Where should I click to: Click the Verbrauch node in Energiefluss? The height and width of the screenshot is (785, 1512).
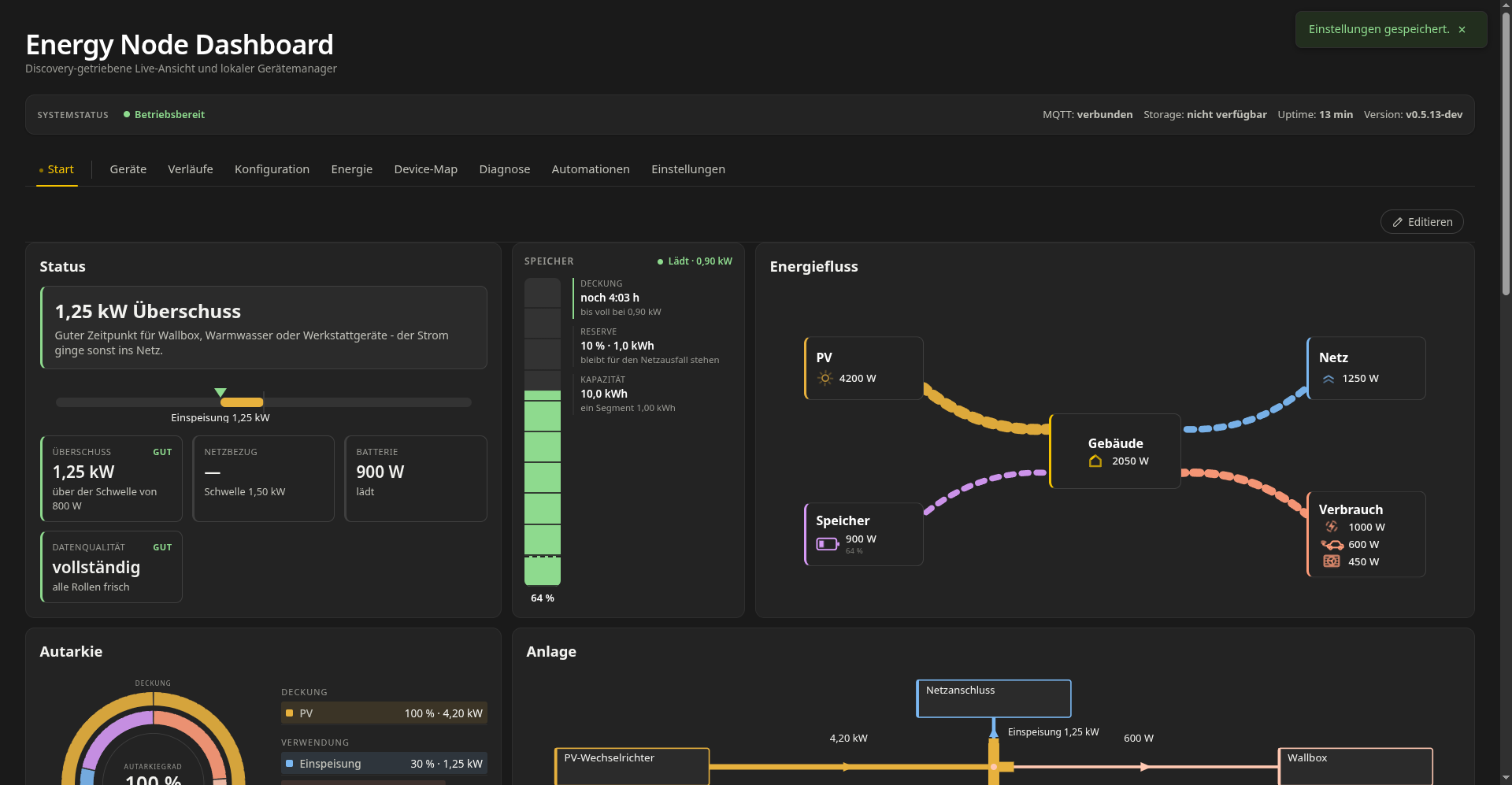point(1366,535)
